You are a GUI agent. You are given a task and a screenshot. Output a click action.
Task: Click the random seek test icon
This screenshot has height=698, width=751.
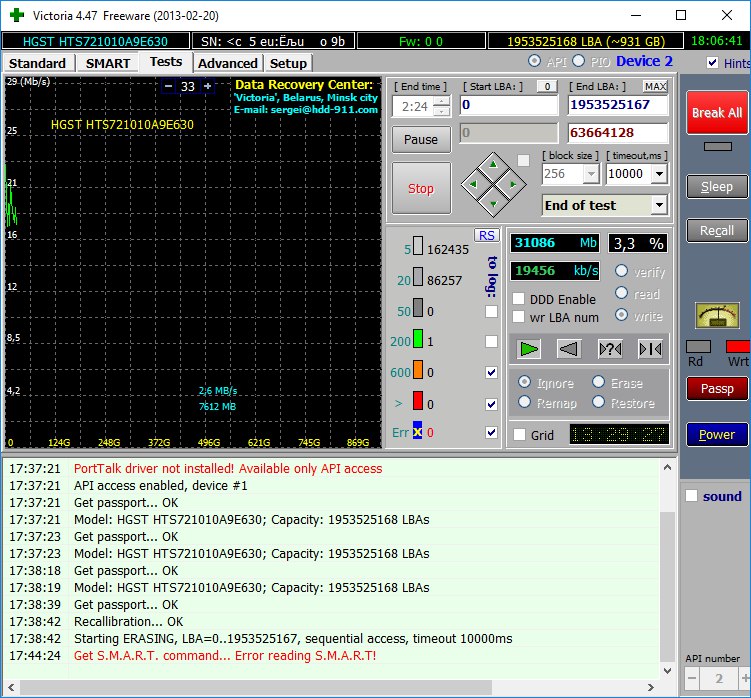[x=610, y=348]
